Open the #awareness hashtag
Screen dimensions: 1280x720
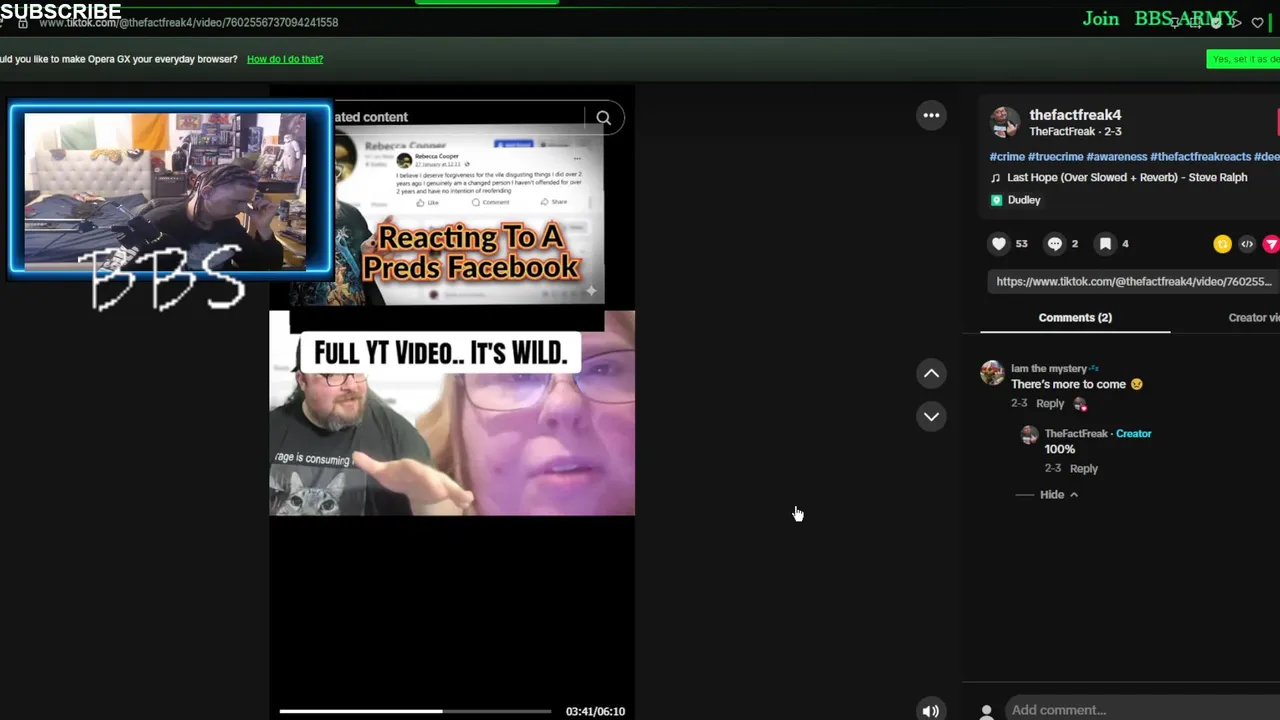click(x=1117, y=157)
